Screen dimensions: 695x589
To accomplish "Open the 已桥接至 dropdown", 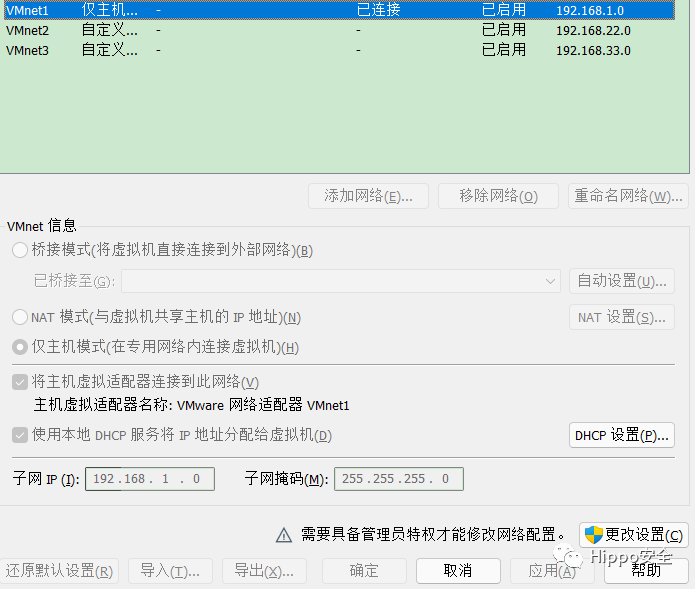I will click(341, 281).
